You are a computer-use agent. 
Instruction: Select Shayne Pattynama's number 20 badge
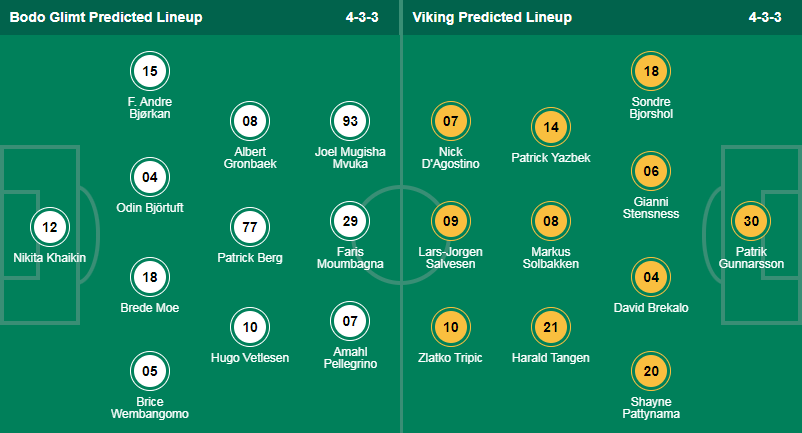click(x=651, y=371)
